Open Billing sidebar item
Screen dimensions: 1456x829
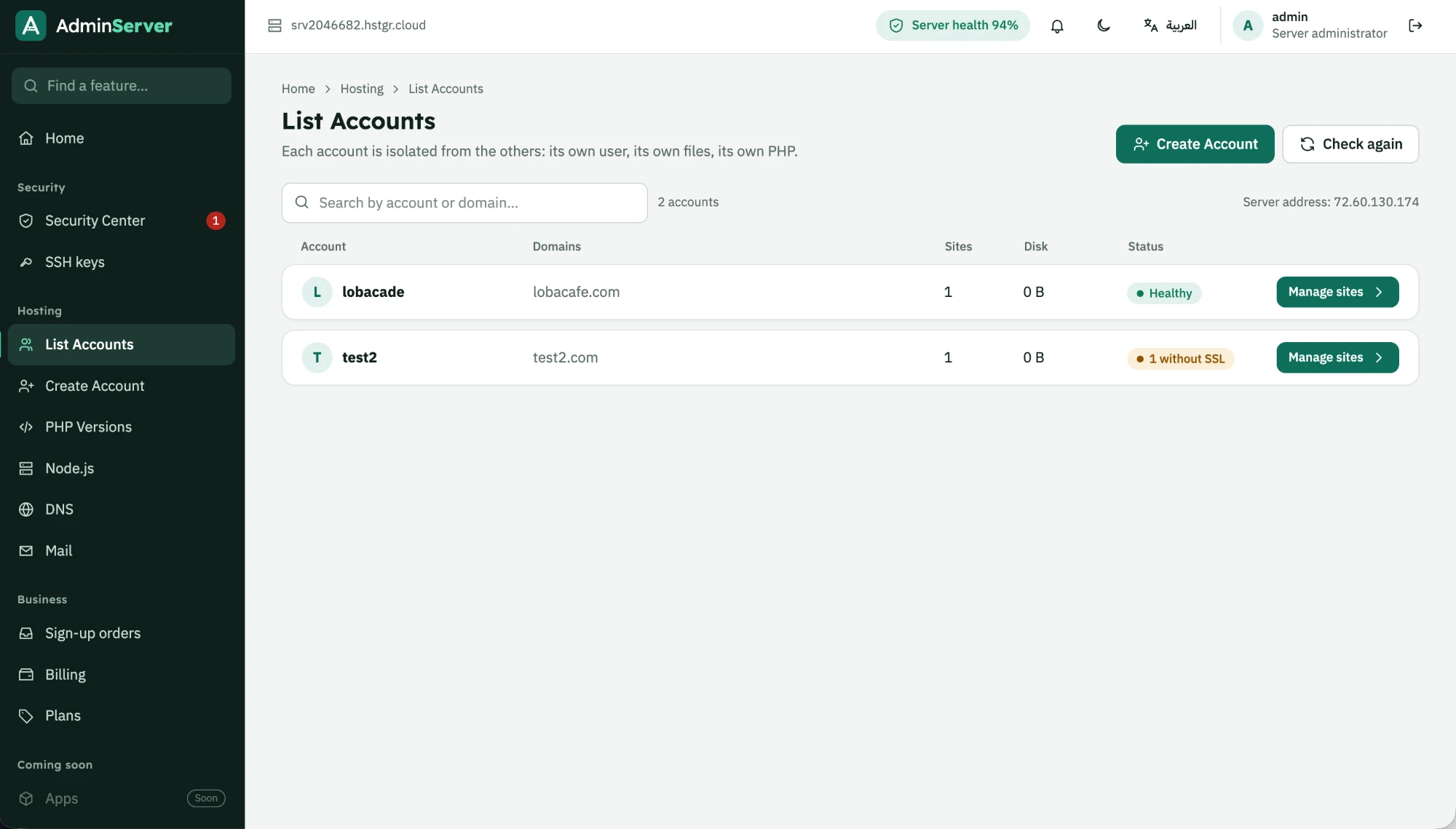pos(122,675)
